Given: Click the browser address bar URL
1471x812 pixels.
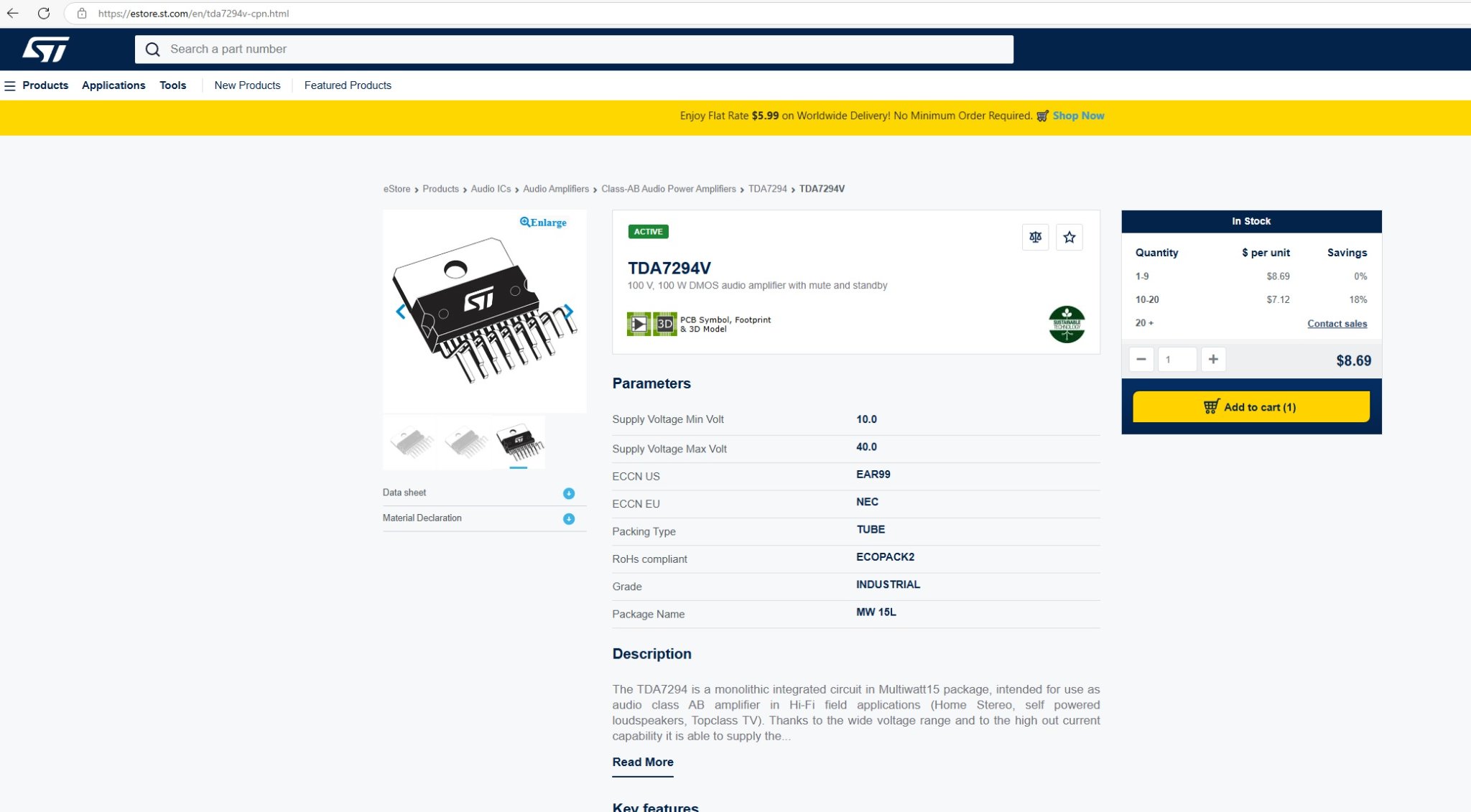Looking at the screenshot, I should [193, 14].
